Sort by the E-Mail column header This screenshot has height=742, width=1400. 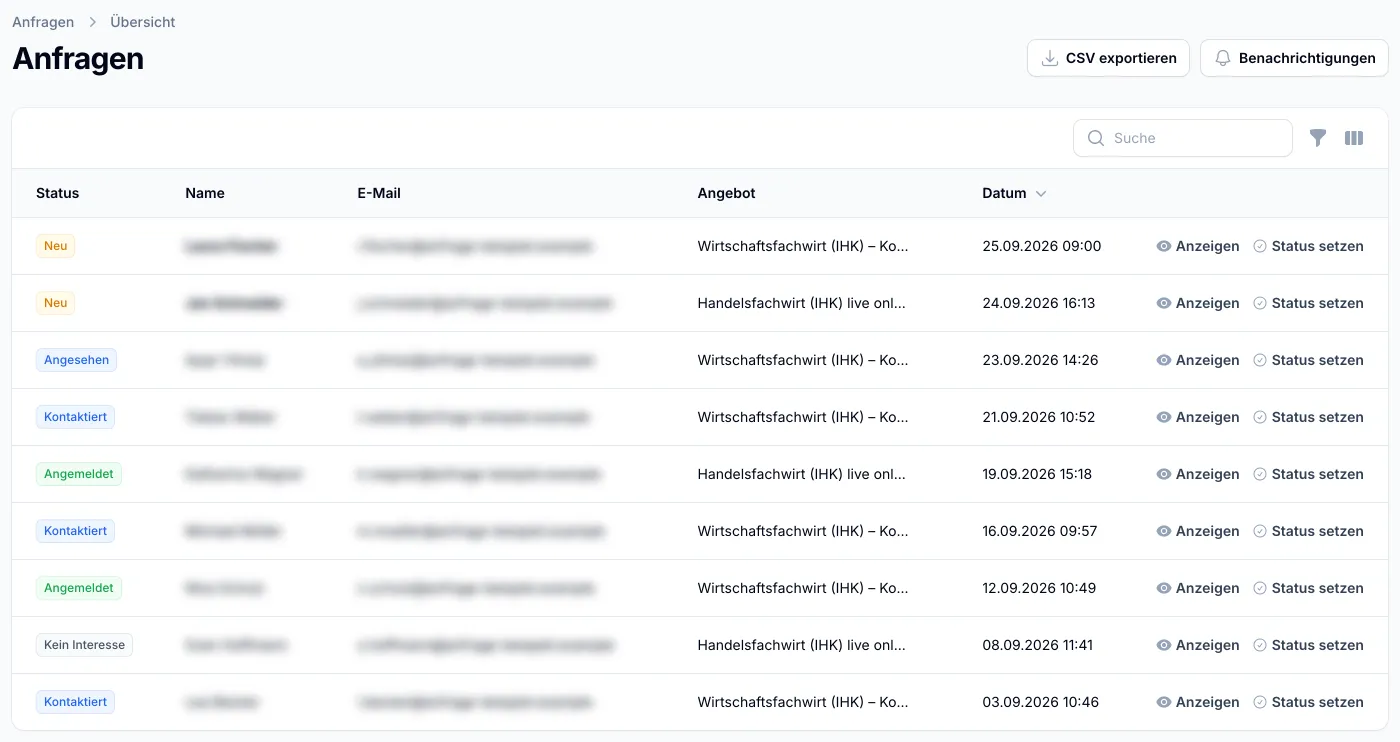379,193
